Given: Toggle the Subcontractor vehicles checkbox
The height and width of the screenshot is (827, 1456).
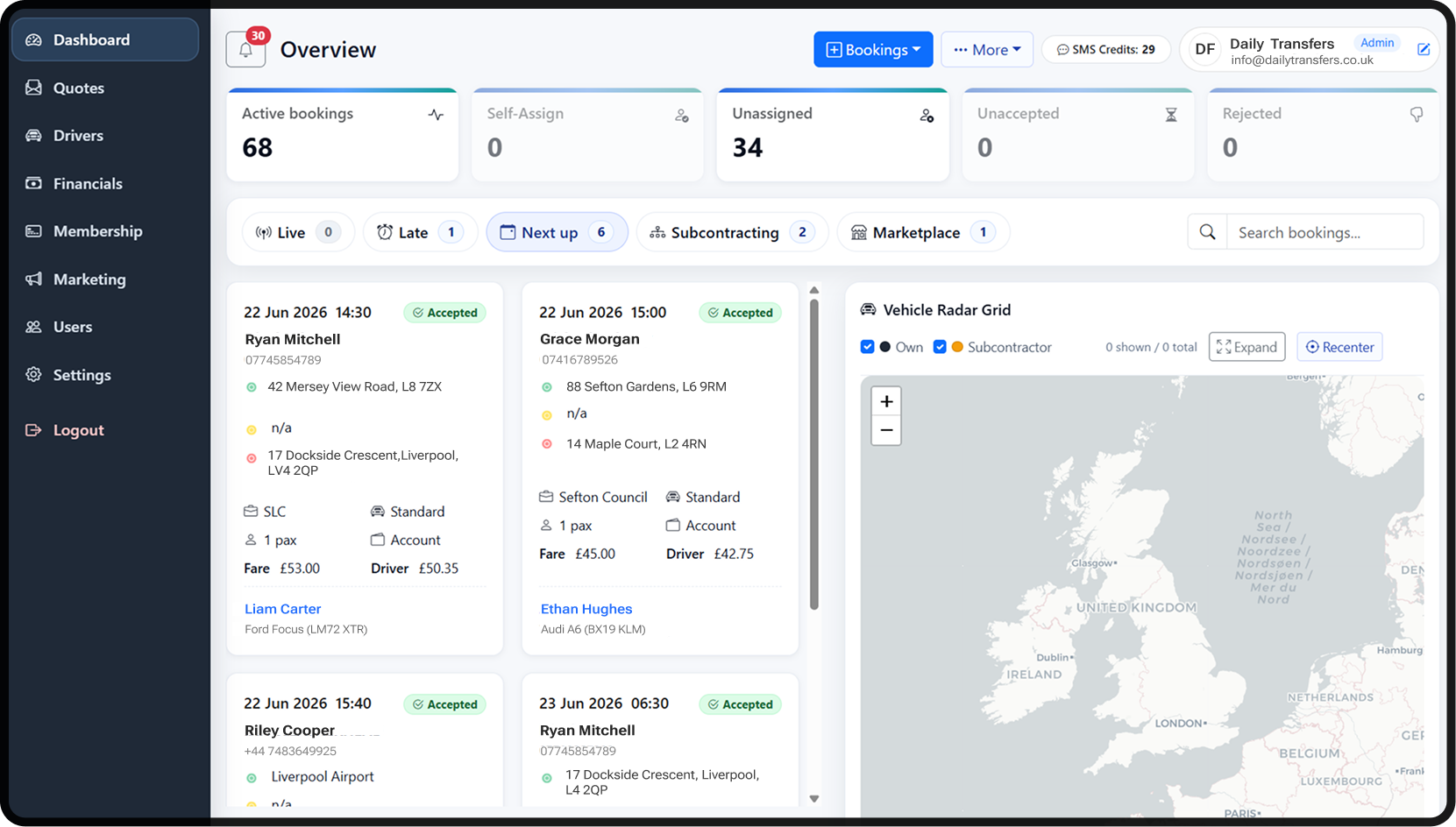Looking at the screenshot, I should [940, 347].
